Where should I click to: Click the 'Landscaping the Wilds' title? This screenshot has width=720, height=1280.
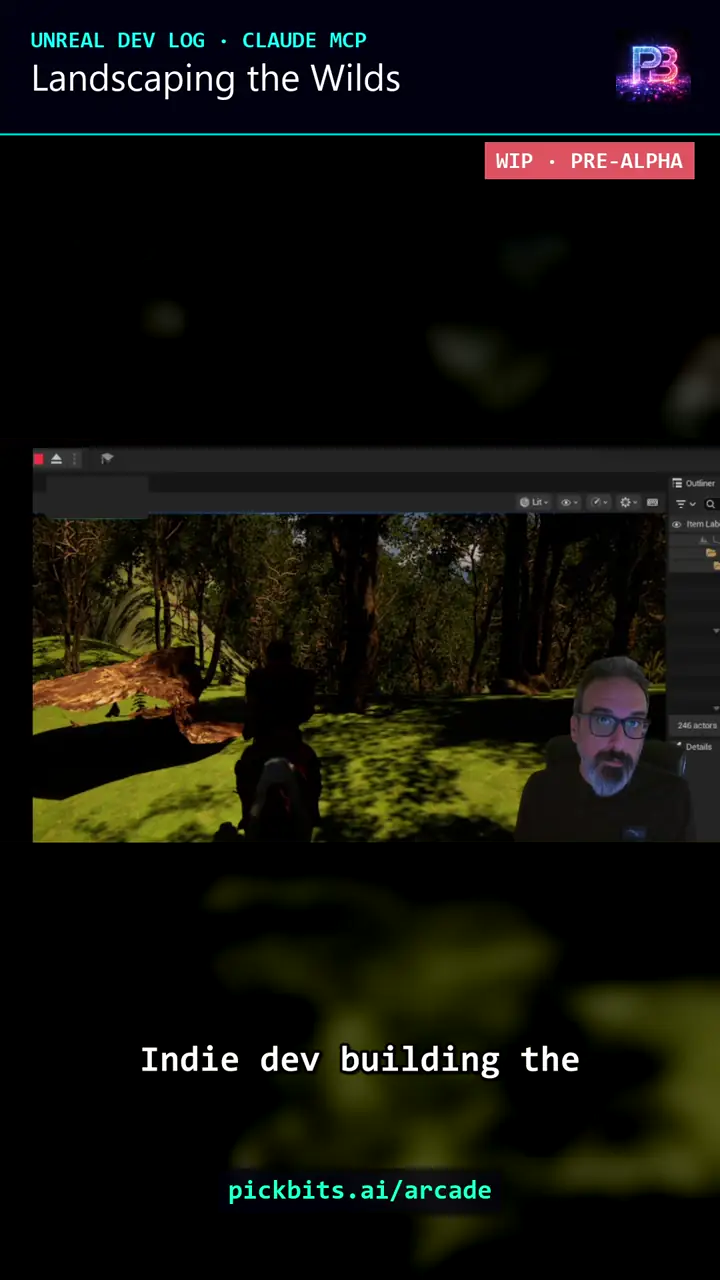(216, 79)
